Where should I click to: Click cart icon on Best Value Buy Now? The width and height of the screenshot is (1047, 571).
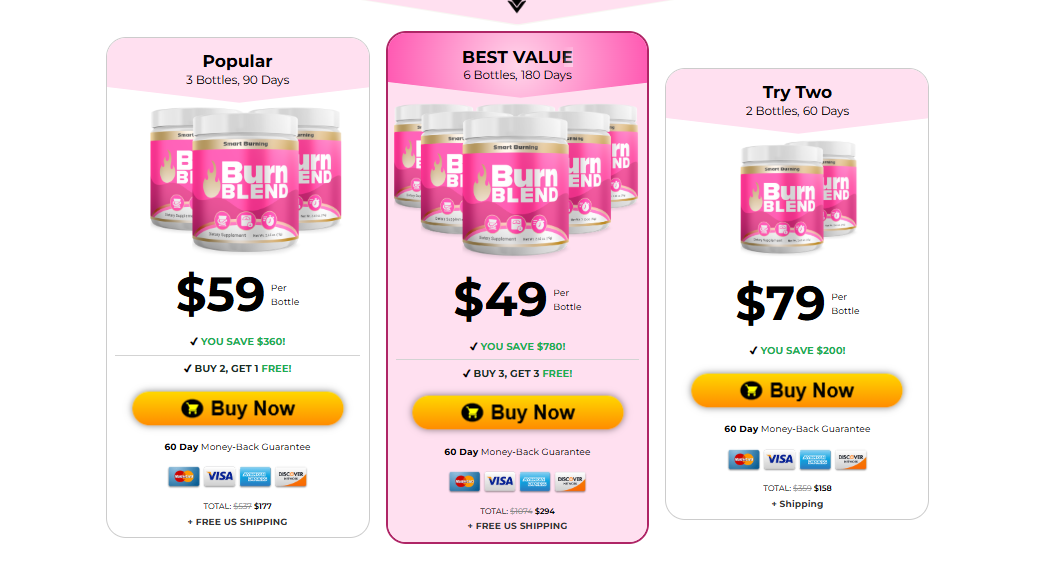[472, 413]
